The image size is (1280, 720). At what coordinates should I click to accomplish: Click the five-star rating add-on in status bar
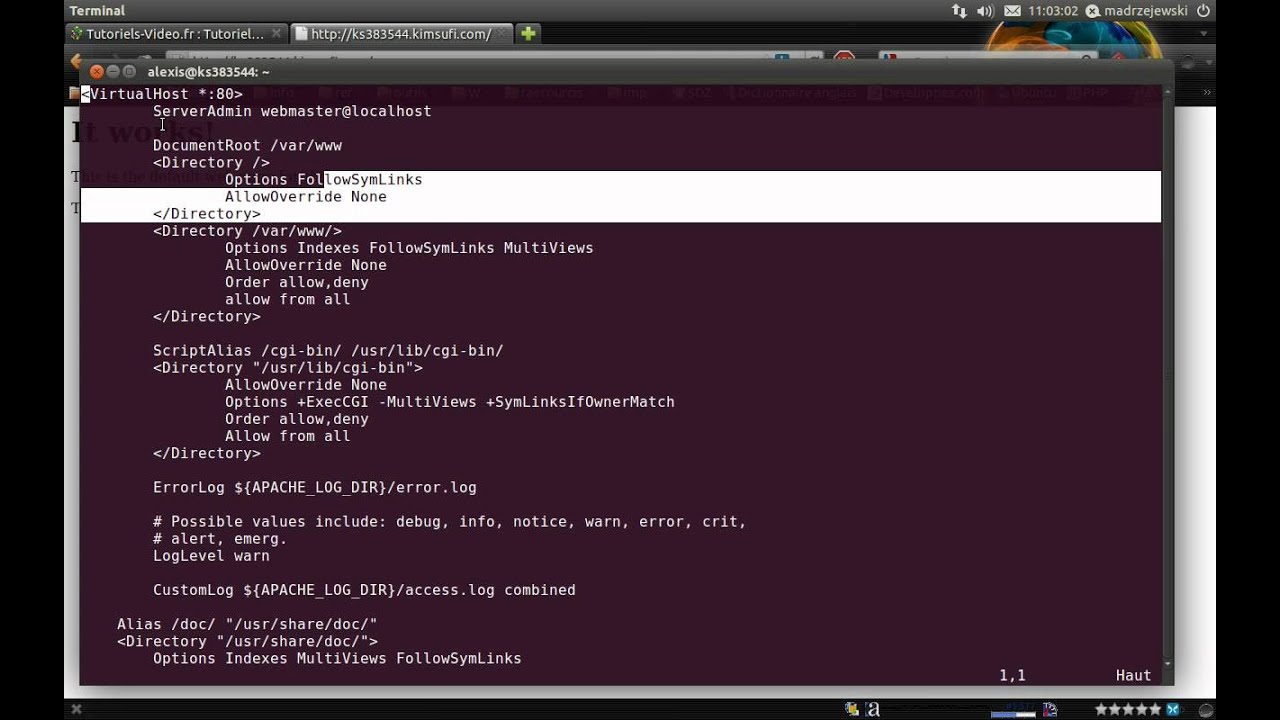tap(1128, 709)
